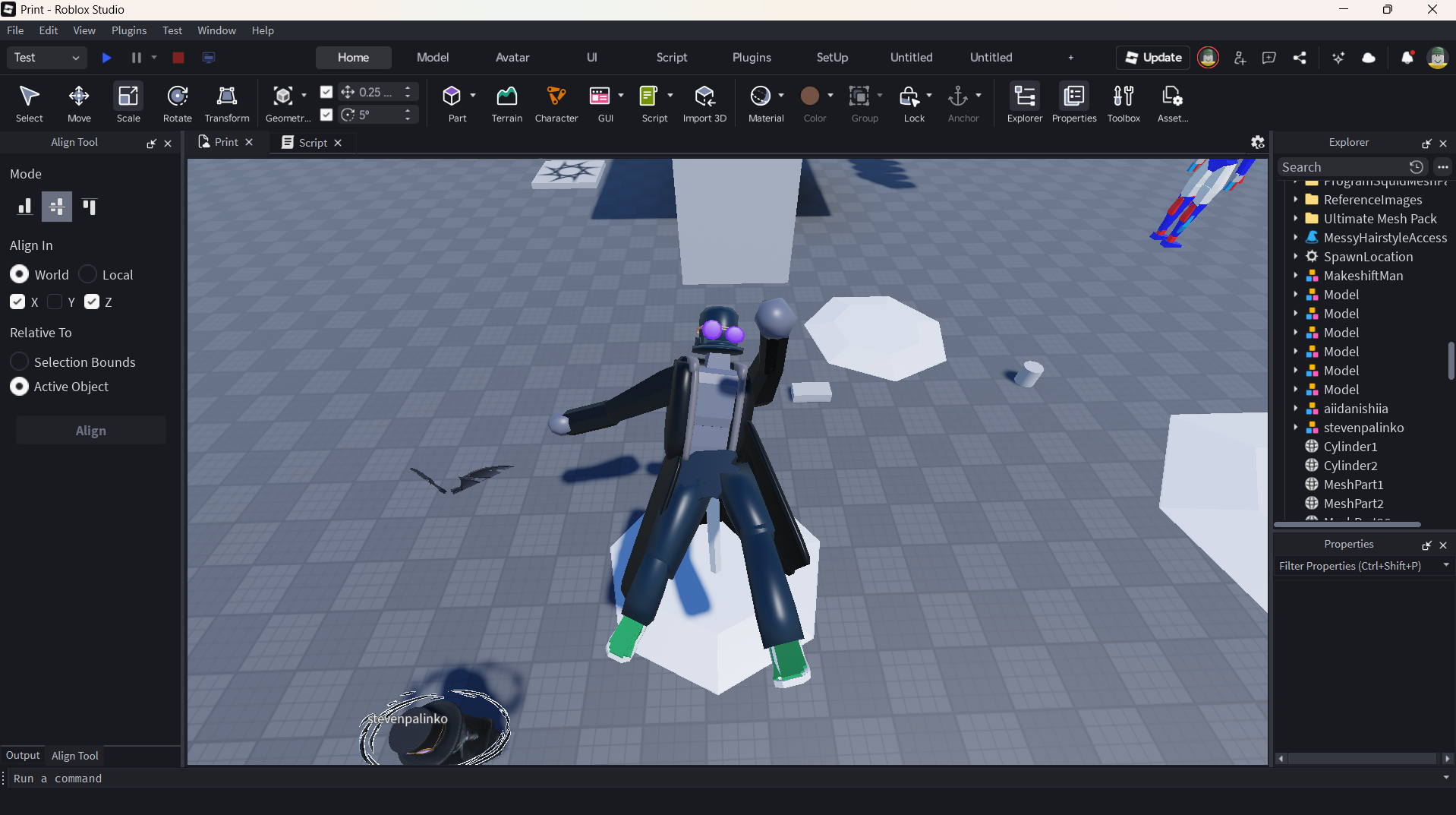The image size is (1456, 815).
Task: Switch to the Model ribbon tab
Action: point(433,58)
